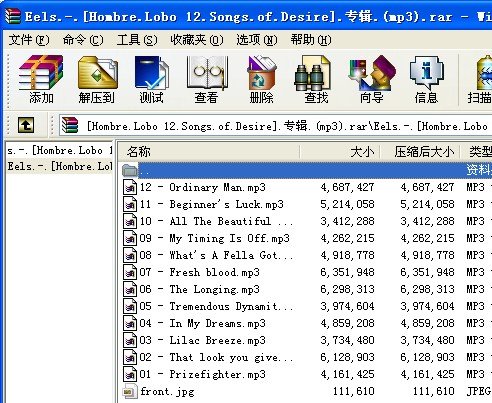Image resolution: width=492 pixels, height=403 pixels.
Task: Open the 帮助(H) menu
Action: [311, 40]
